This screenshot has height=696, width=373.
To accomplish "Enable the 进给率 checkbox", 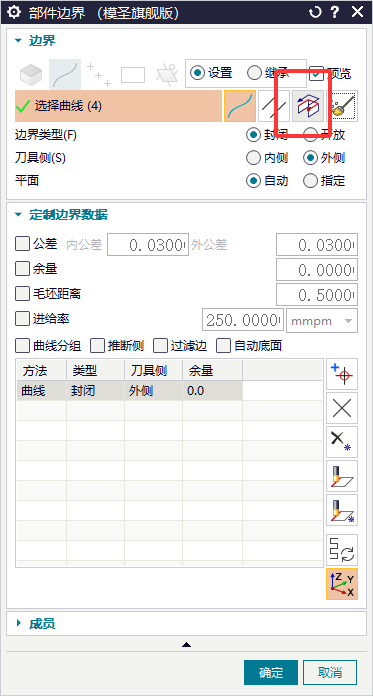I will [22, 318].
